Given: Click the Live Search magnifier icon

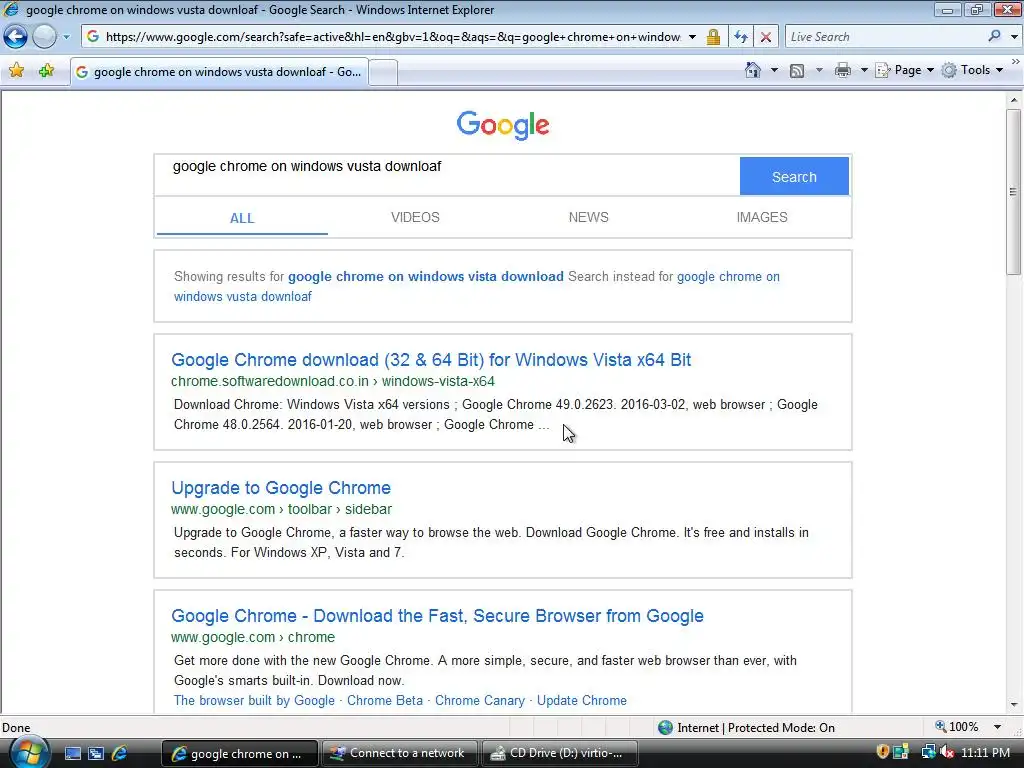Looking at the screenshot, I should coord(994,37).
